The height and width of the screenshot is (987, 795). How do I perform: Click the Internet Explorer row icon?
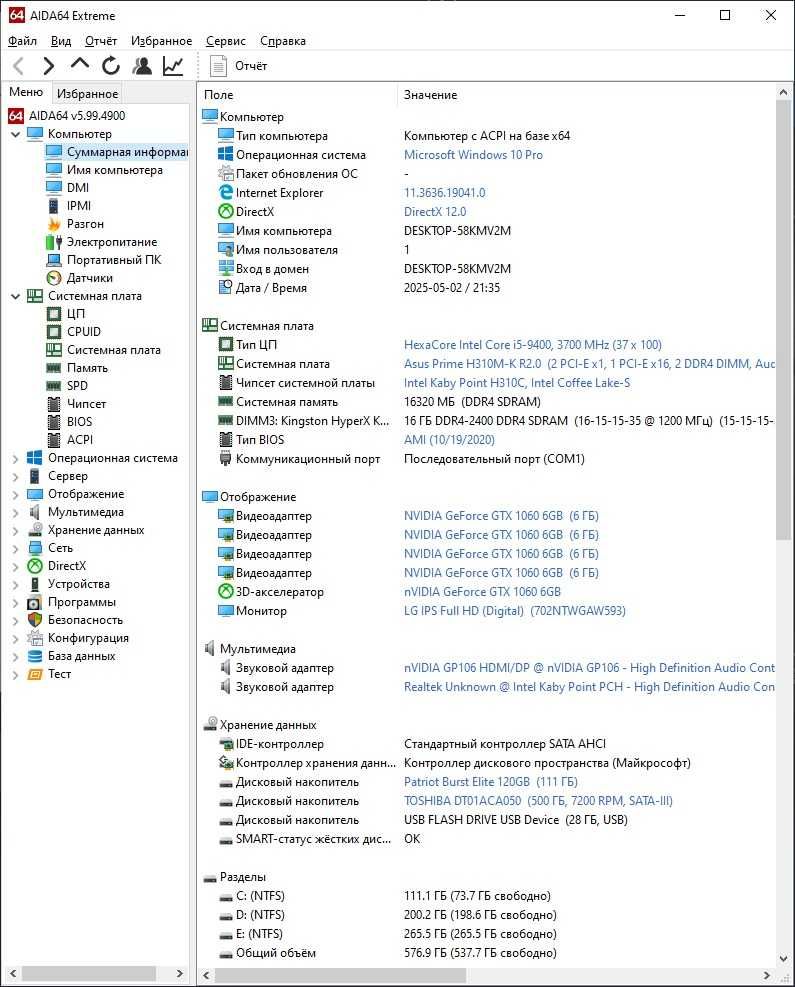pyautogui.click(x=225, y=193)
